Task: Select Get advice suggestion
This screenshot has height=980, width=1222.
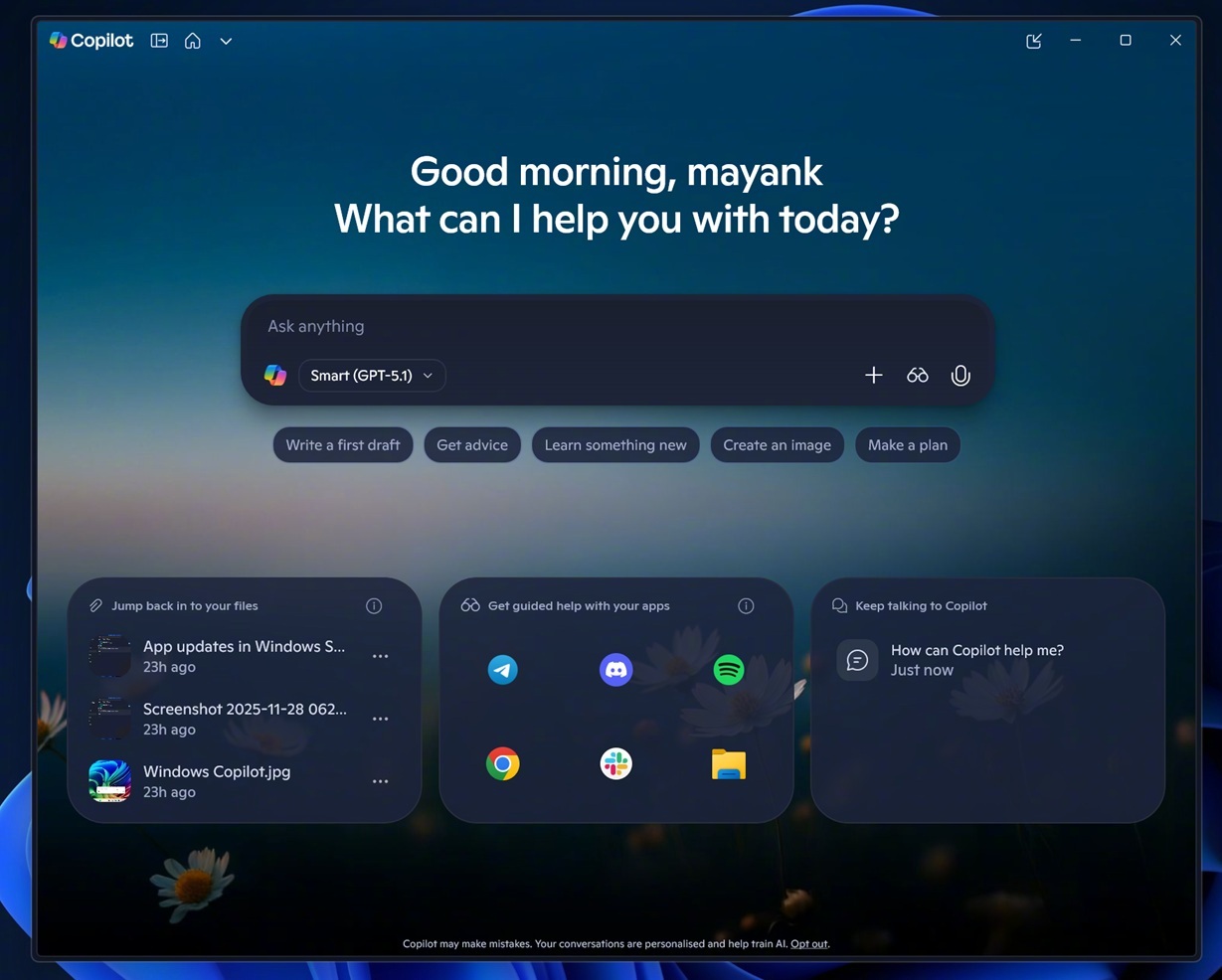Action: [472, 445]
